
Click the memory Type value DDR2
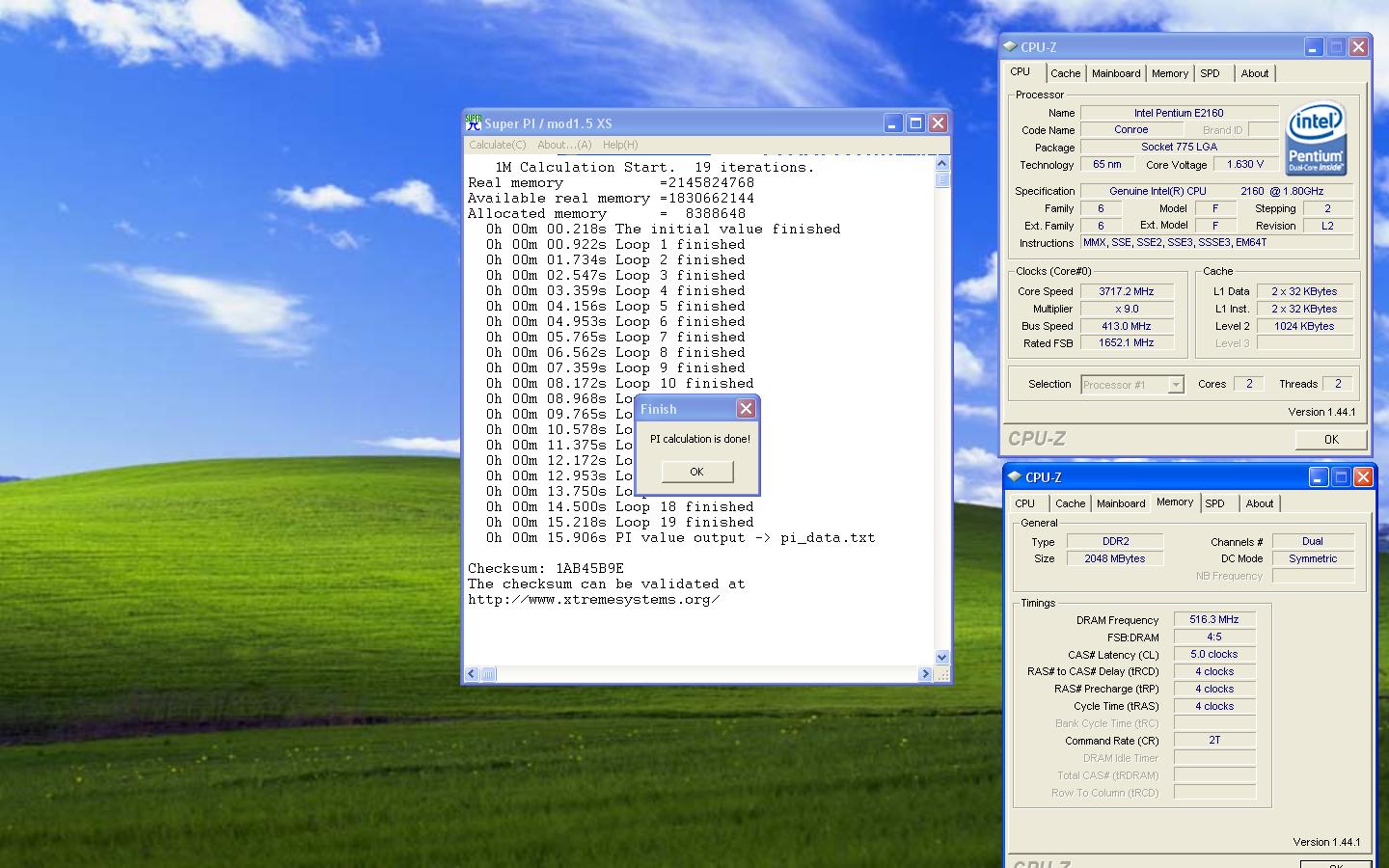click(x=1115, y=541)
